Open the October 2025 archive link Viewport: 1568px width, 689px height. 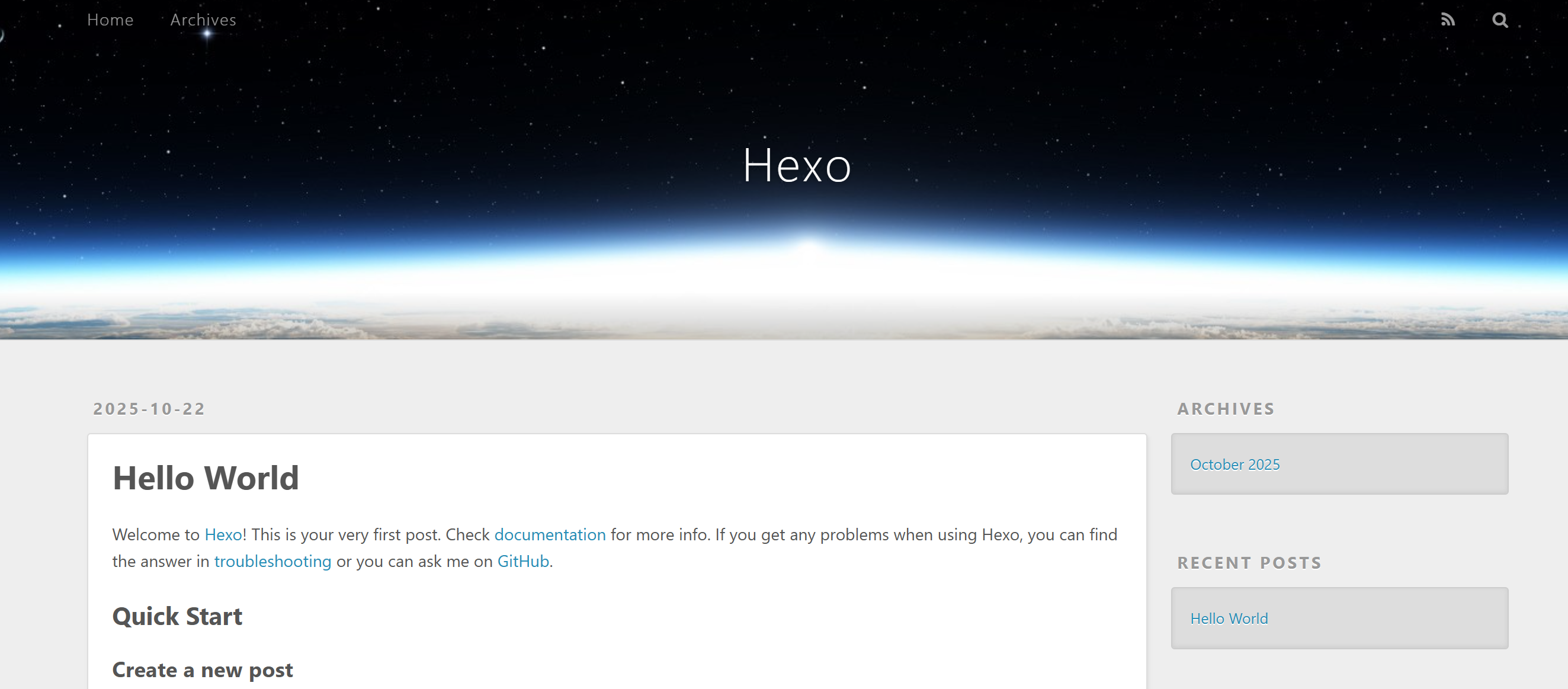1234,465
